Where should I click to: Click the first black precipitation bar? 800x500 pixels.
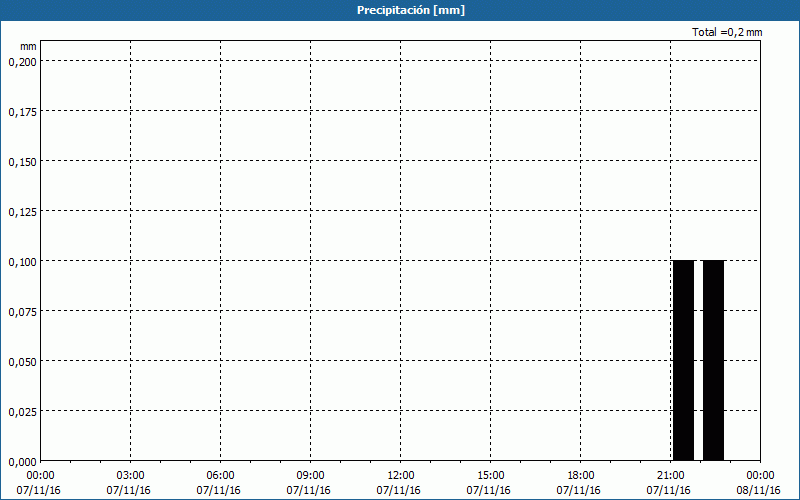[x=683, y=359]
